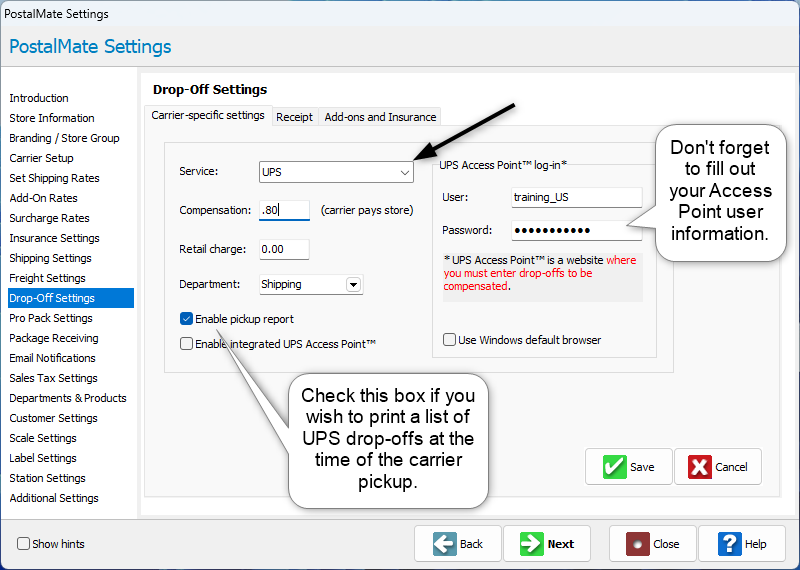800x570 pixels.
Task: Click the Access Point Password field
Action: pos(577,230)
